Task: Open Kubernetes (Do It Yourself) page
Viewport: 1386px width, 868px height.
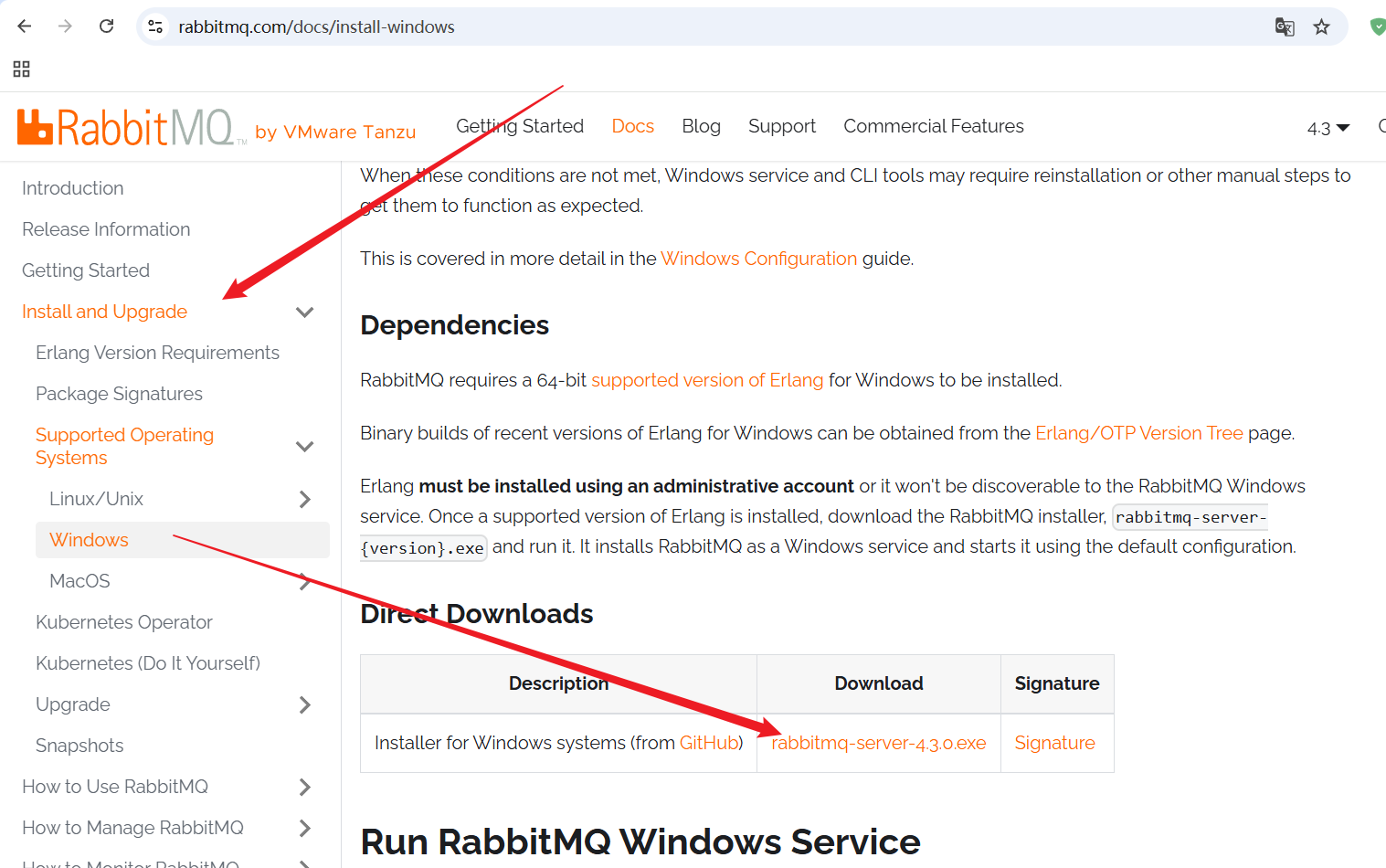Action: coord(148,663)
